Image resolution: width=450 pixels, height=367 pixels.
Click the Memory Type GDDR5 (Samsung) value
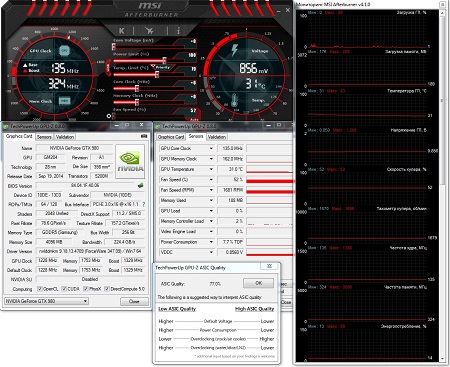pyautogui.click(x=60, y=232)
